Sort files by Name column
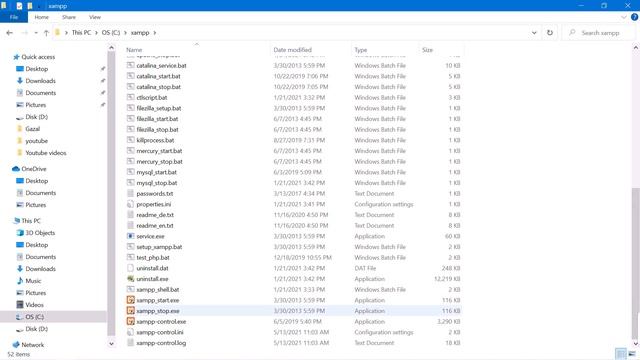The height and width of the screenshot is (360, 640). [x=134, y=50]
